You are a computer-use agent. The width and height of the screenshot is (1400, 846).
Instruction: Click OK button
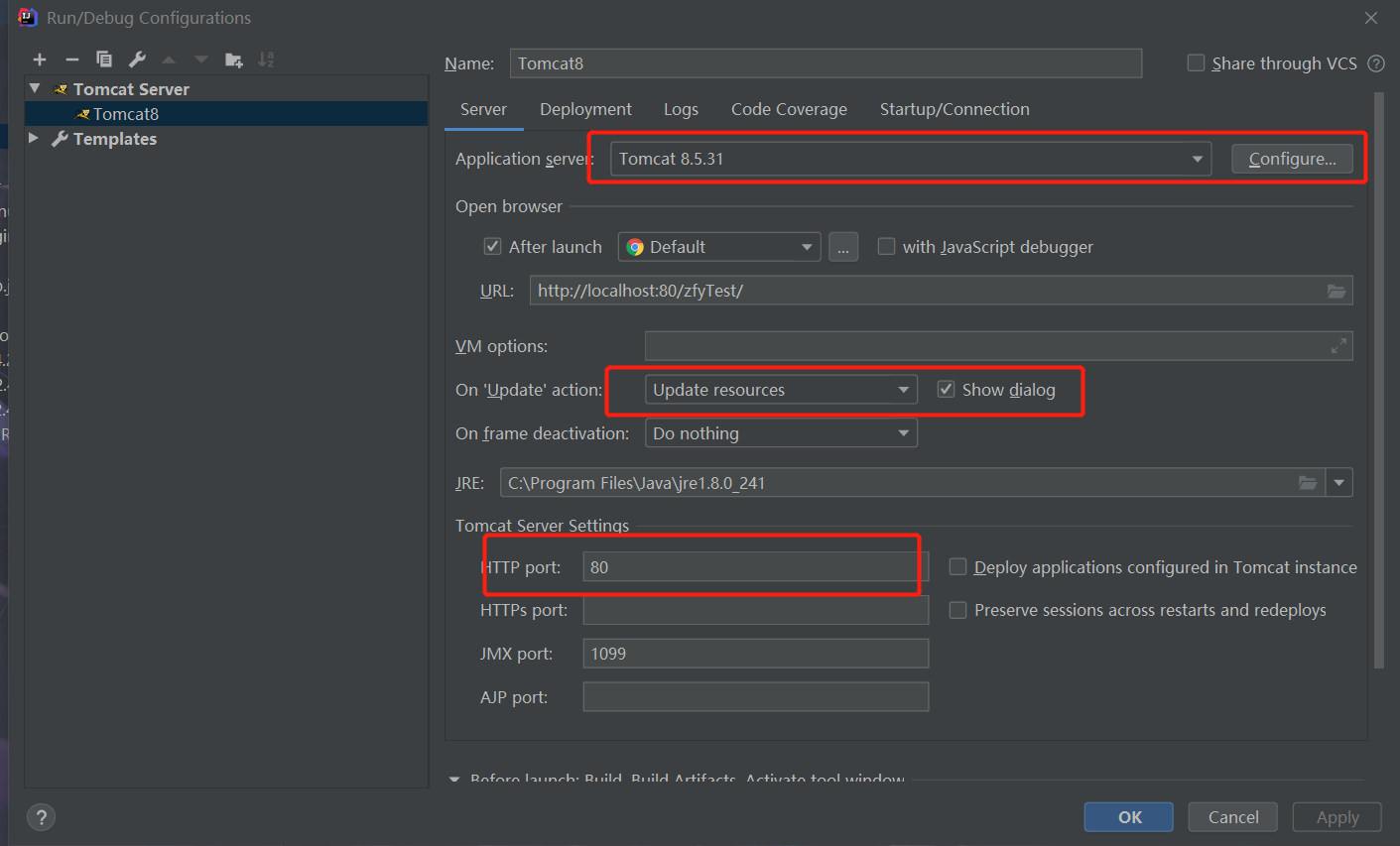coord(1129,817)
